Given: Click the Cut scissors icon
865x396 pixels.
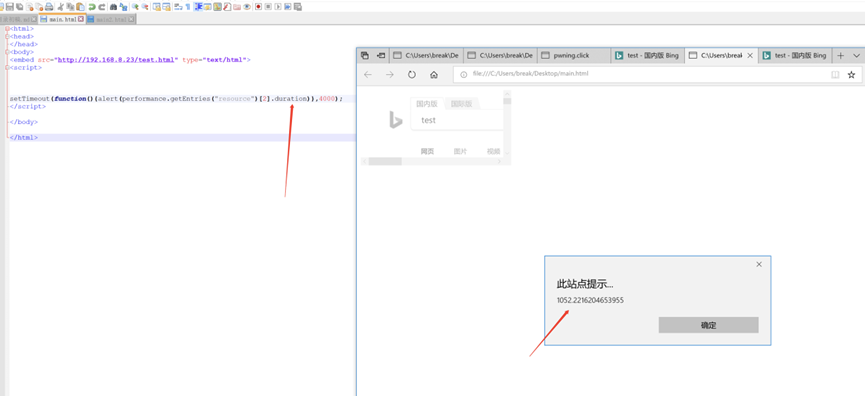Looking at the screenshot, I should (61, 7).
